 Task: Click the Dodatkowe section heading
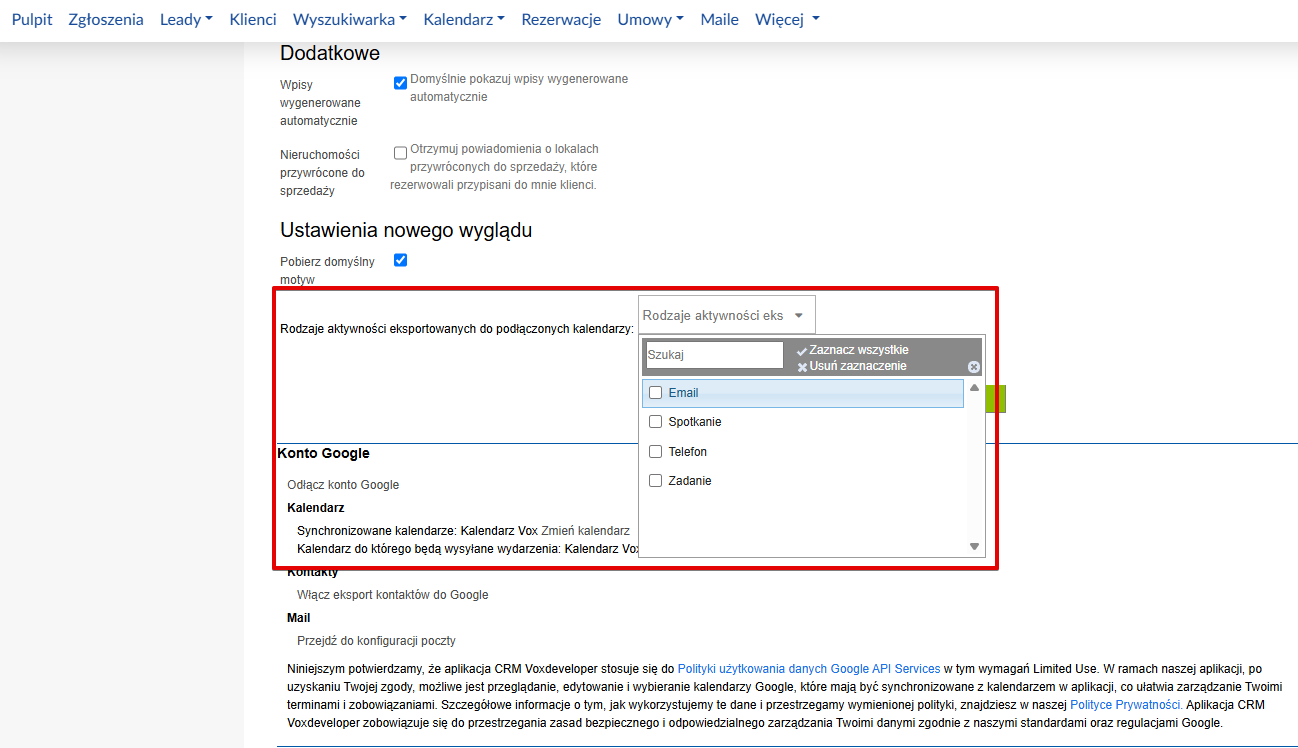point(330,53)
